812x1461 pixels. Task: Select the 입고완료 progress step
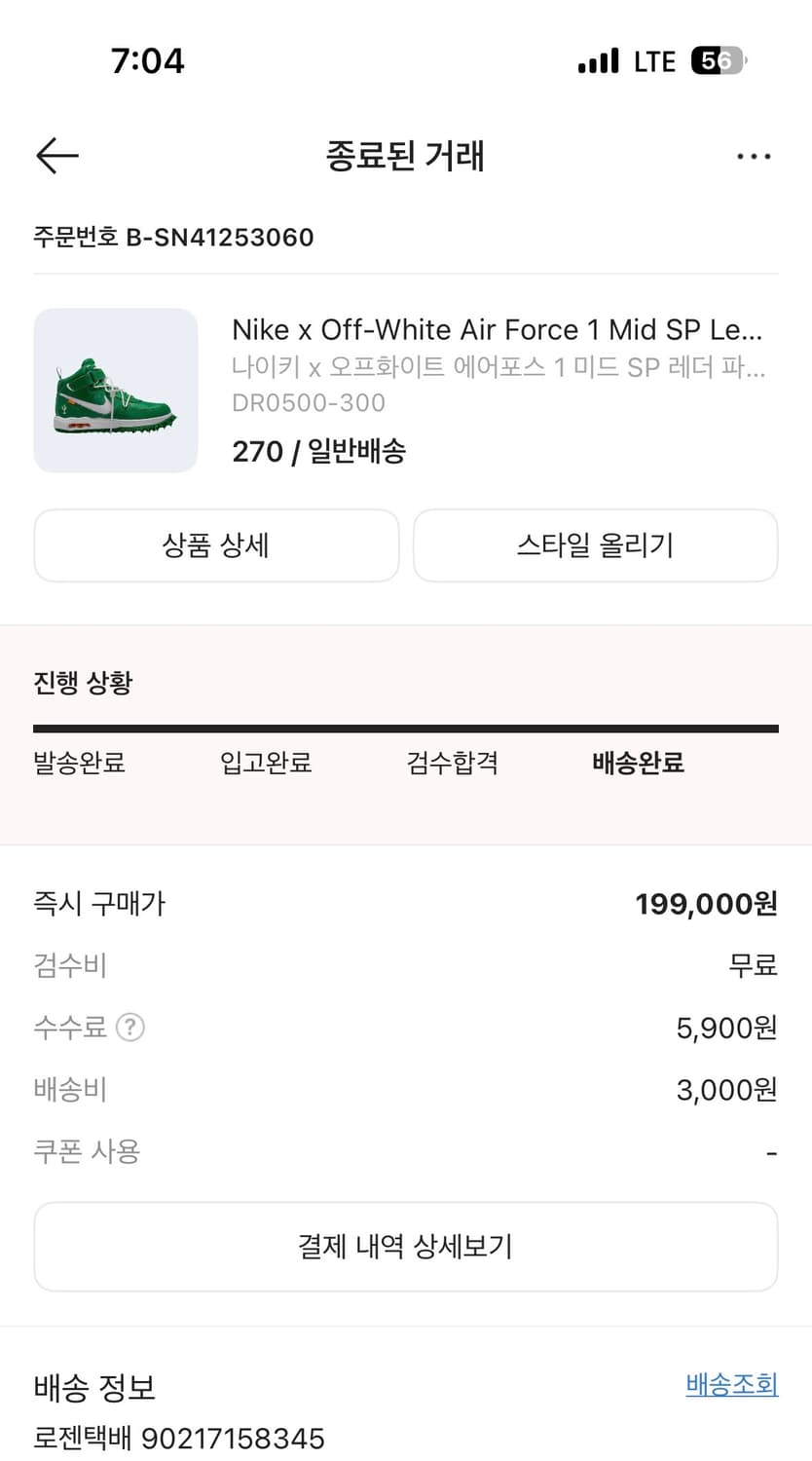pyautogui.click(x=266, y=763)
